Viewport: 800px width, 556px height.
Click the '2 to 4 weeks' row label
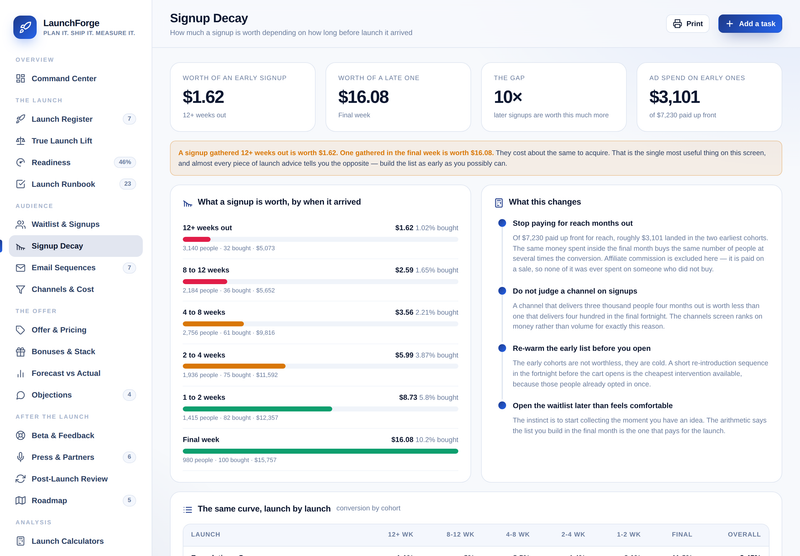point(204,356)
